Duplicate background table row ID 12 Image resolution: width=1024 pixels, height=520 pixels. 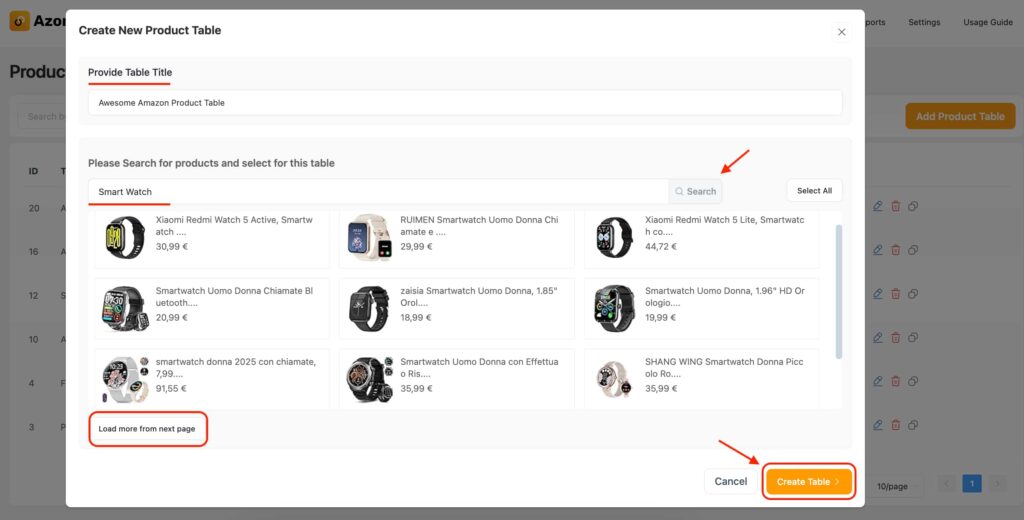pos(913,294)
